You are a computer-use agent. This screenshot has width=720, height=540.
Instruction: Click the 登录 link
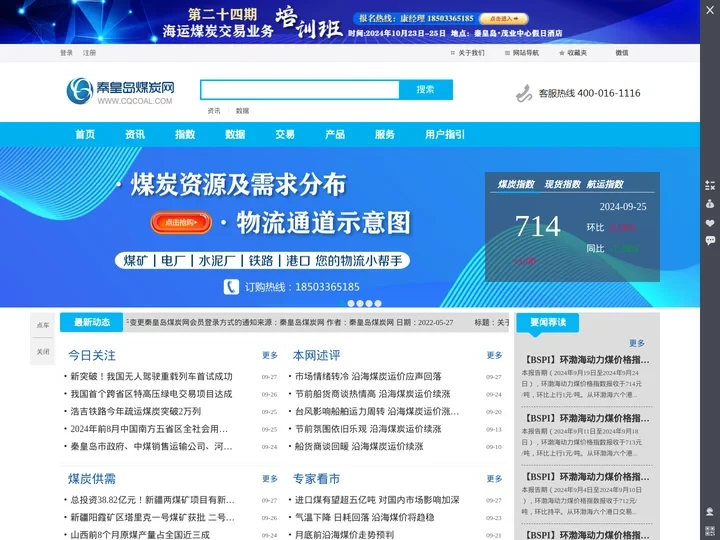(x=66, y=53)
